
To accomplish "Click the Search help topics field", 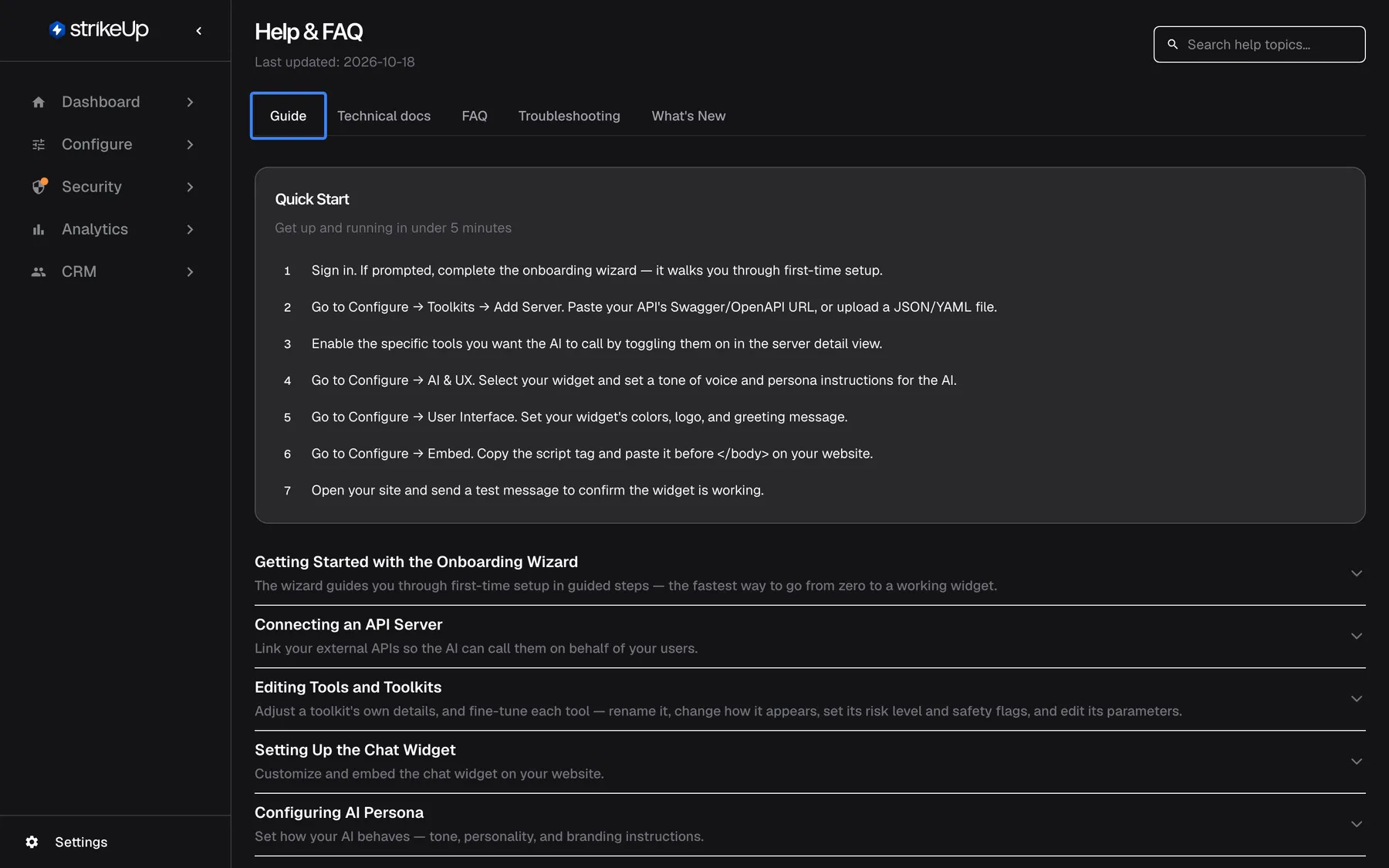I will pos(1259,45).
